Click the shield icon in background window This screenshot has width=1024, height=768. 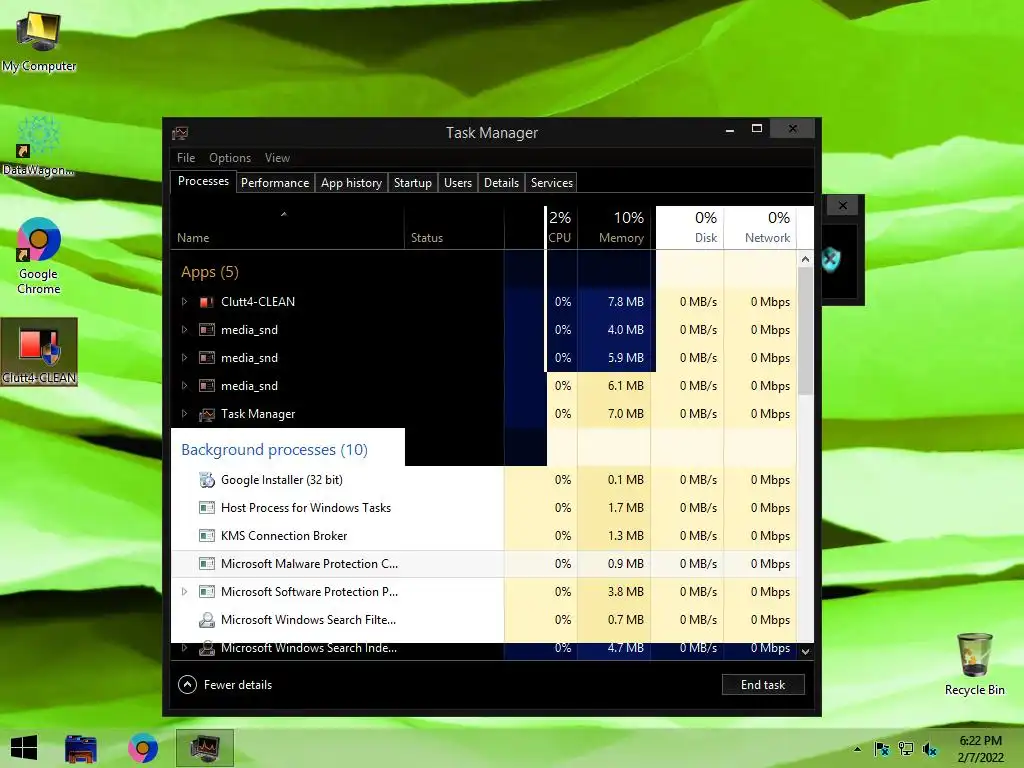pos(831,260)
